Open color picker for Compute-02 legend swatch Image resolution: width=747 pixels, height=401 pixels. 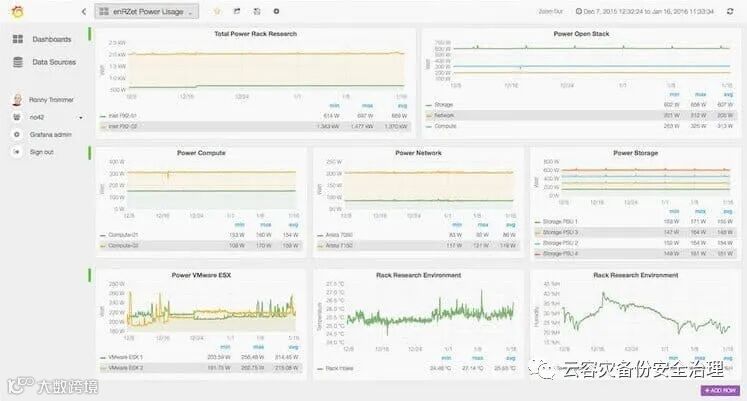tap(103, 246)
